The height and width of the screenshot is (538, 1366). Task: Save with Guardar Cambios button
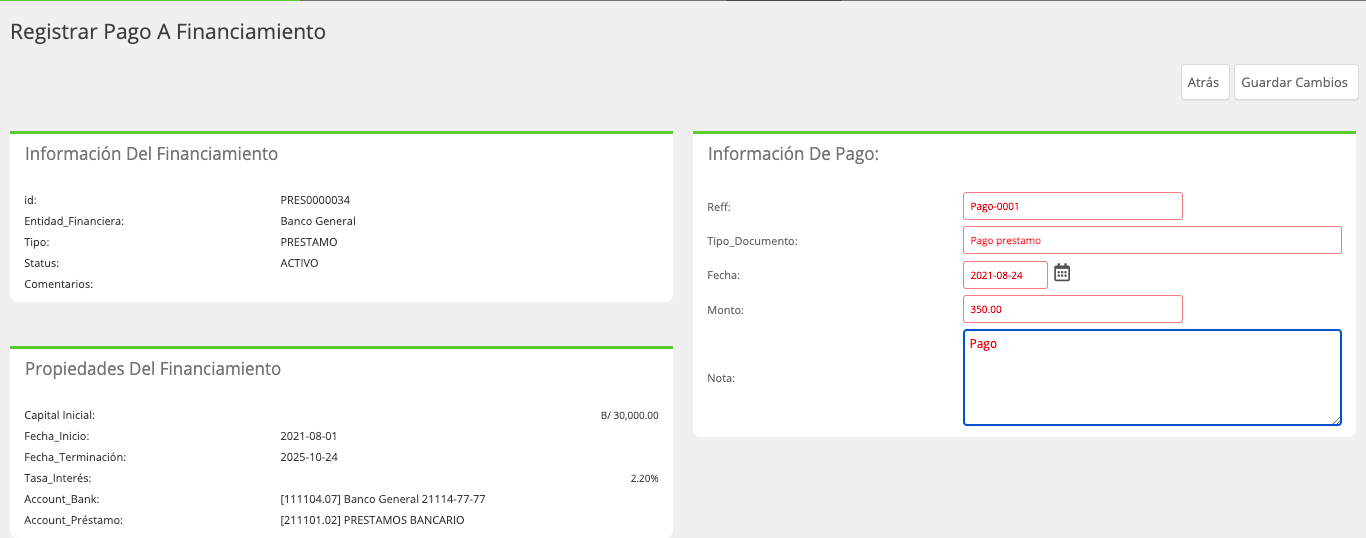(x=1295, y=82)
